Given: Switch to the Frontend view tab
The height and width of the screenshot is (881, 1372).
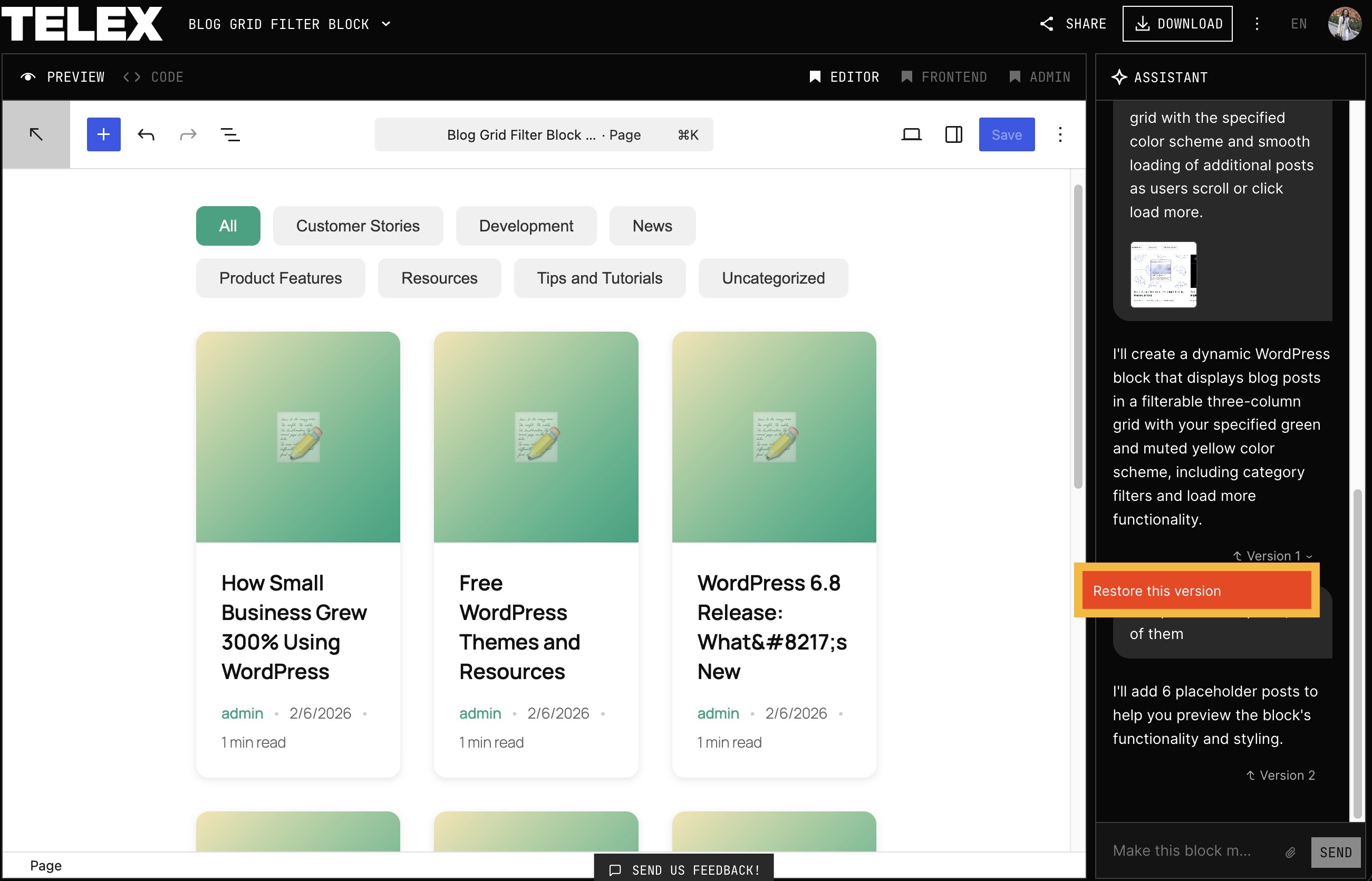Looking at the screenshot, I should [x=944, y=76].
